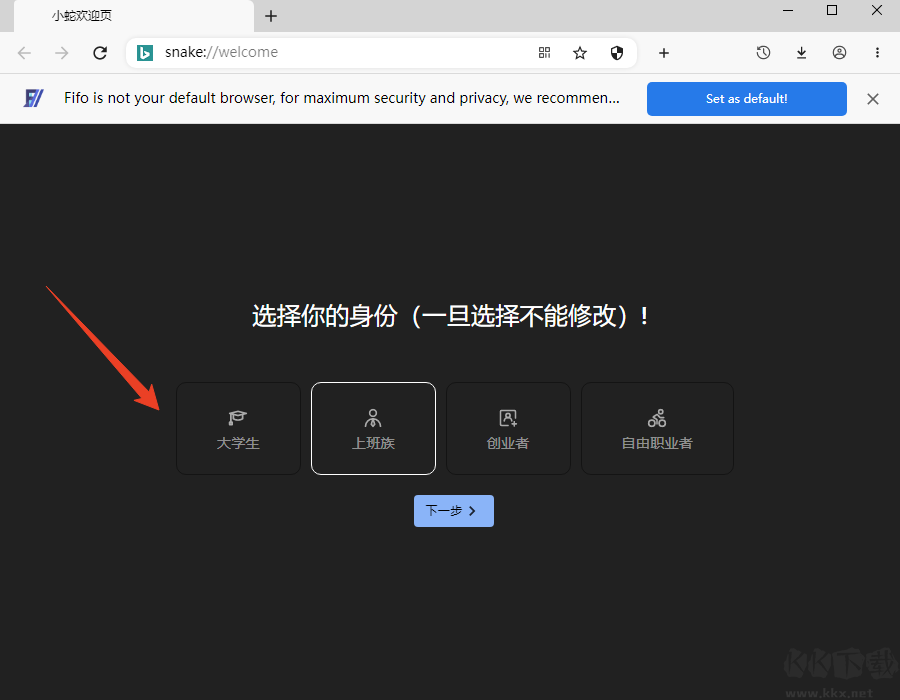This screenshot has height=700, width=900.
Task: Click the bookmark star icon
Action: click(580, 52)
